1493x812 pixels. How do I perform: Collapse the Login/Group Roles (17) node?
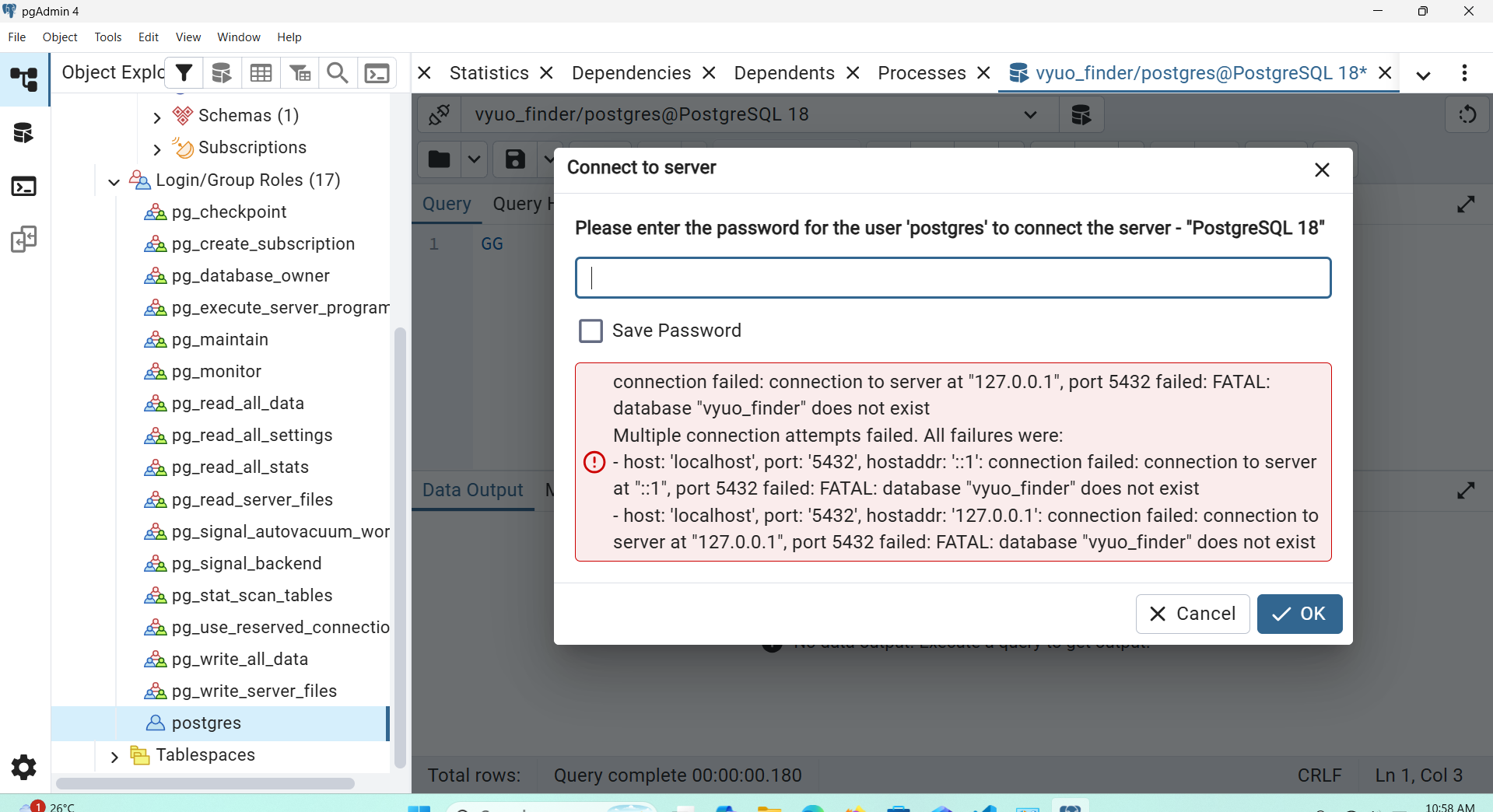click(x=114, y=181)
